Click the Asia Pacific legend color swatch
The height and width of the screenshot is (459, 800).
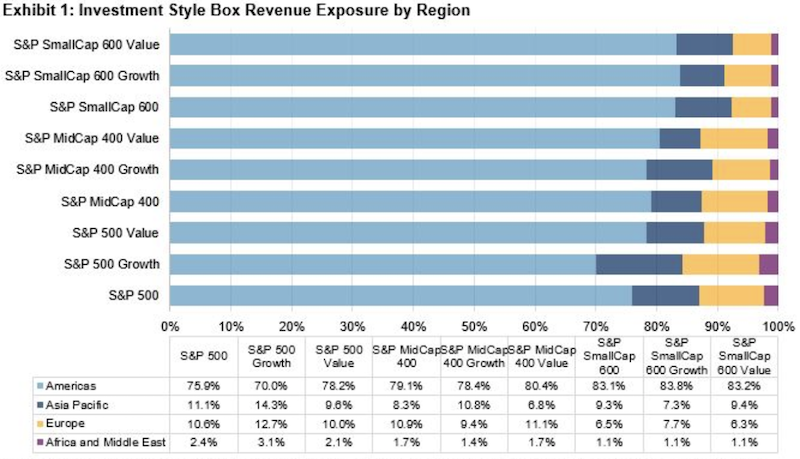tap(40, 405)
